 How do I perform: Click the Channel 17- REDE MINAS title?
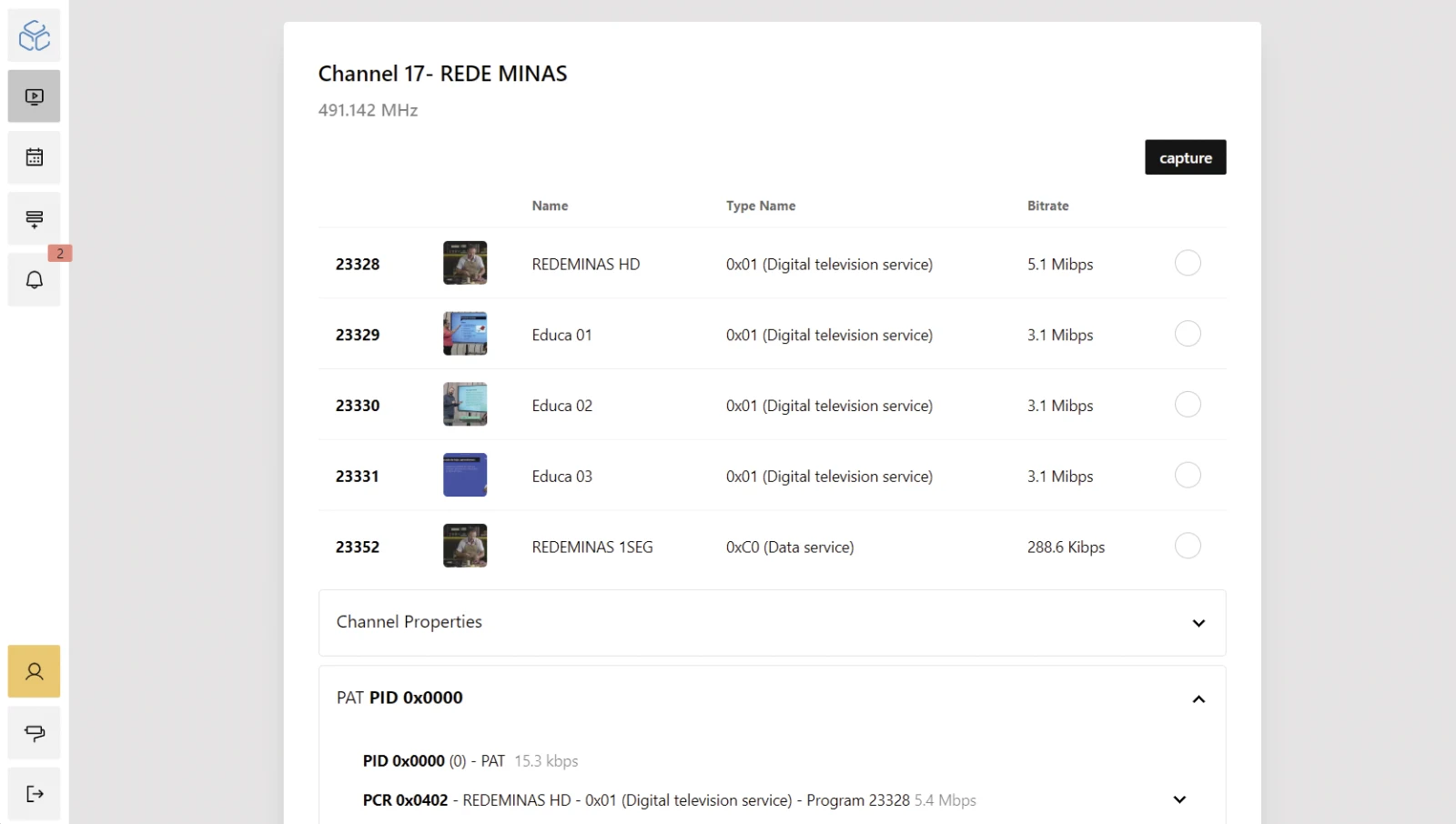pyautogui.click(x=442, y=74)
